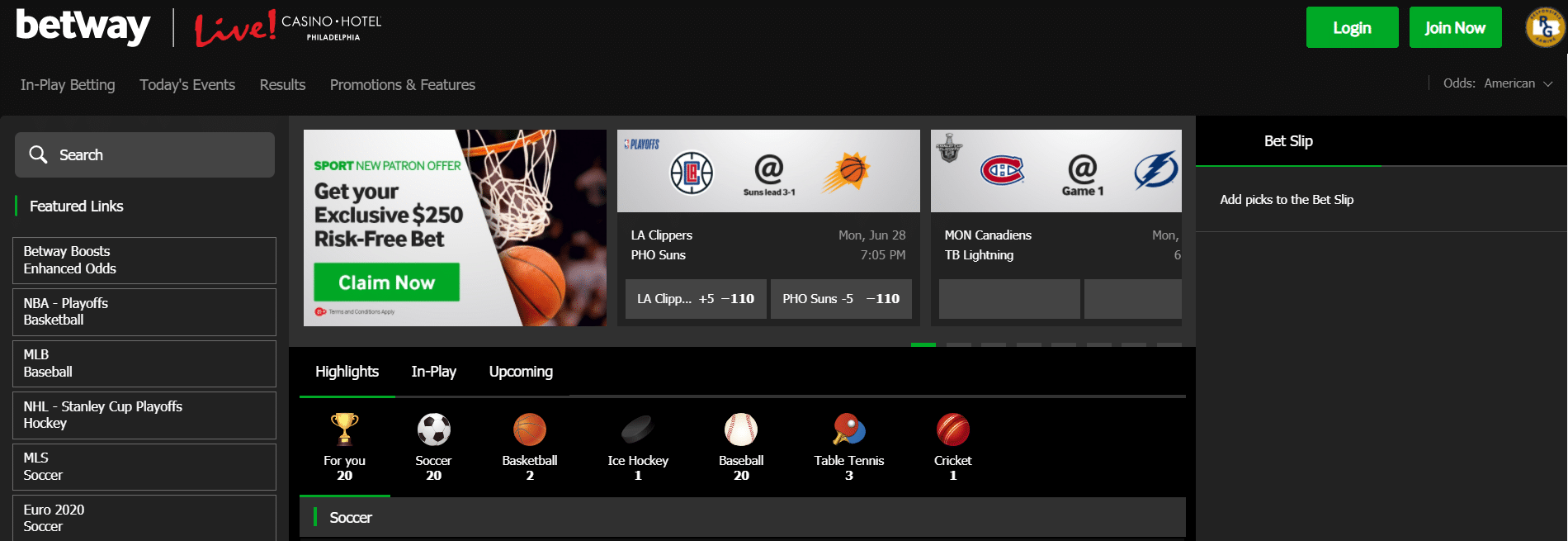Click first empty odds box on Canadiens card
1568x541 pixels.
pyautogui.click(x=1009, y=299)
